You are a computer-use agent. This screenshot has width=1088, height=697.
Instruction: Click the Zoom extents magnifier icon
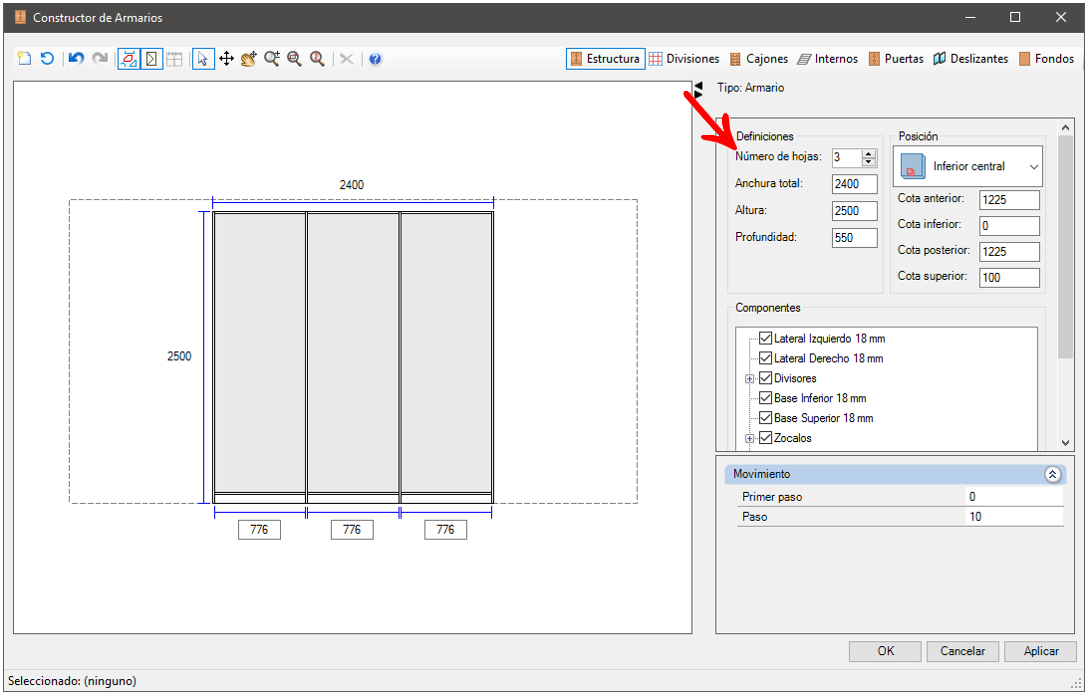tap(317, 59)
